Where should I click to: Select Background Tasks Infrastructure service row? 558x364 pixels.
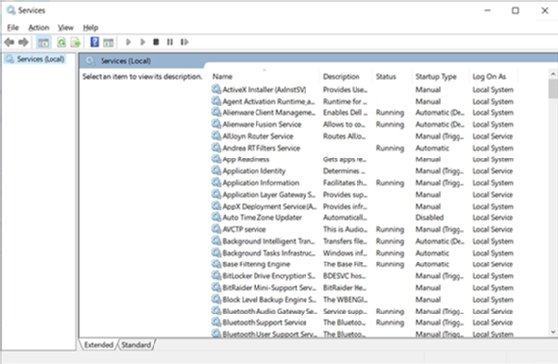click(363, 253)
